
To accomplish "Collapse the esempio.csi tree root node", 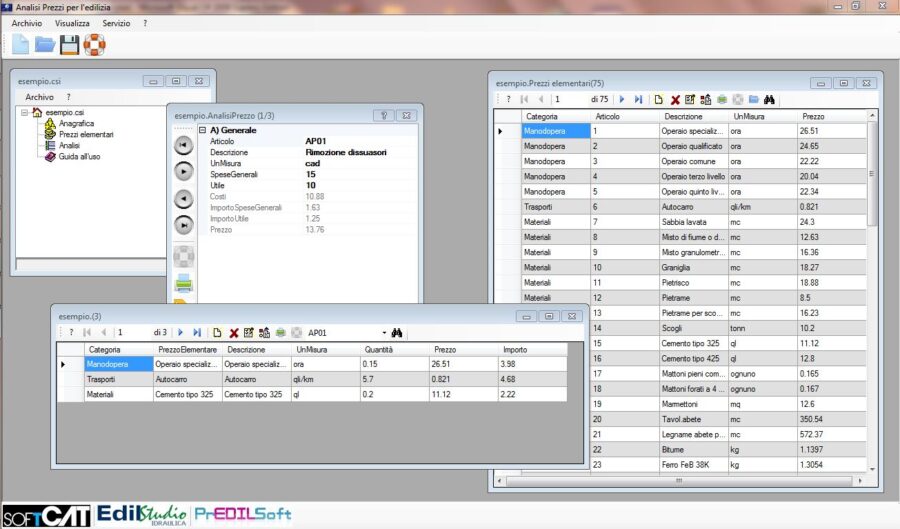I will click(x=23, y=112).
